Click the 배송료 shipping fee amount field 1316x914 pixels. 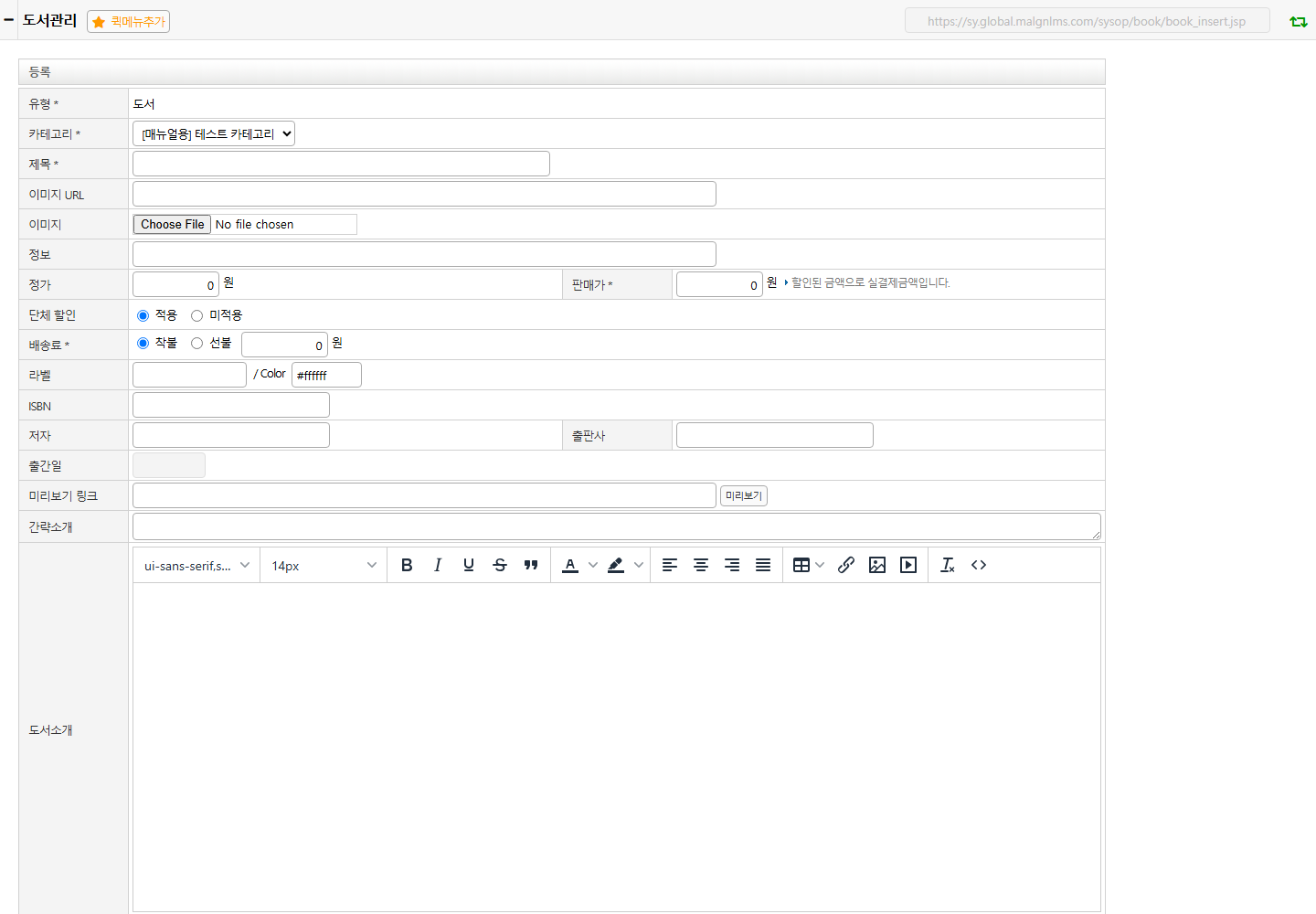point(284,345)
